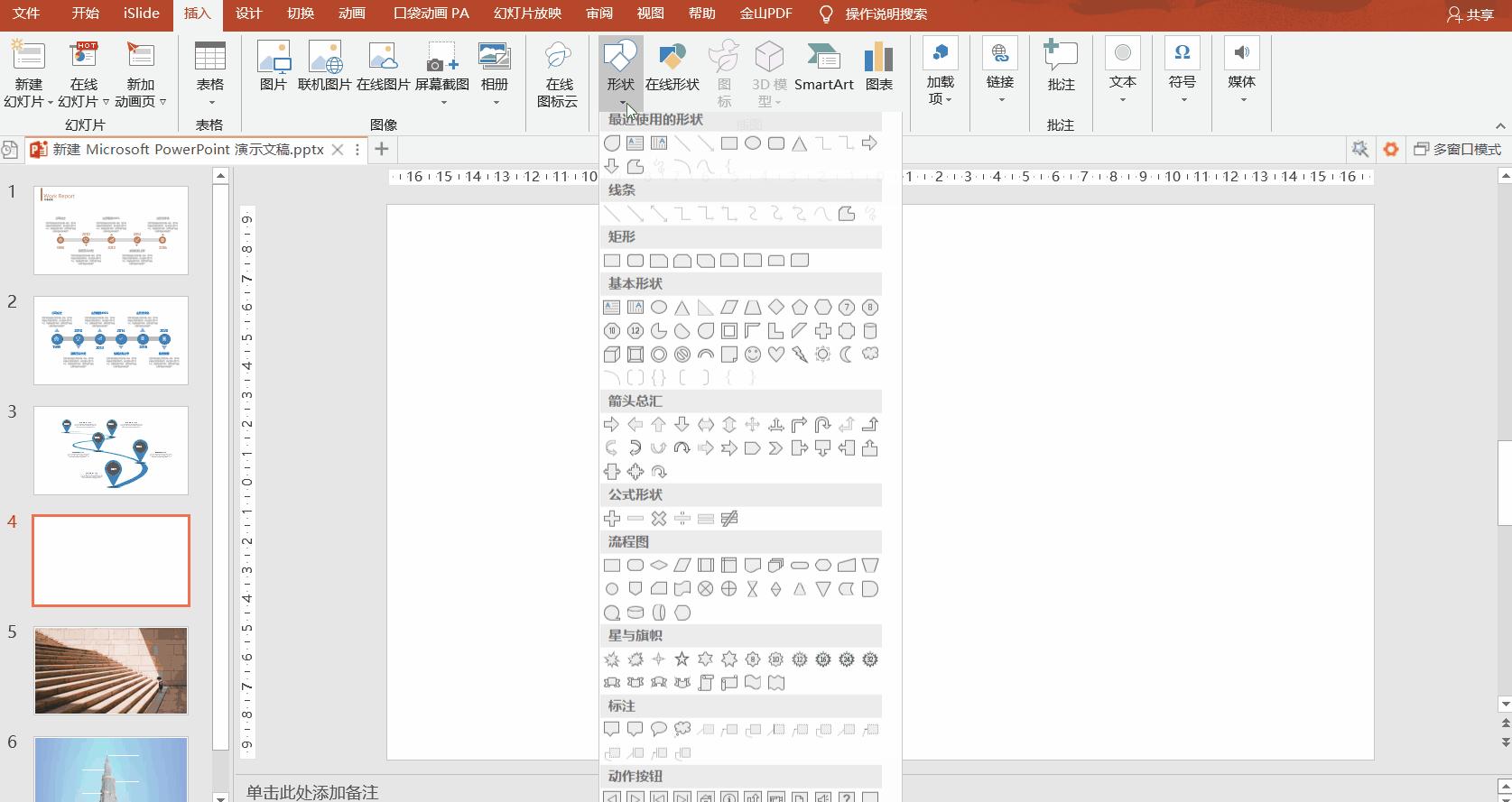Pick the smiley face shape
Screen dimensions: 1512x802
click(752, 355)
